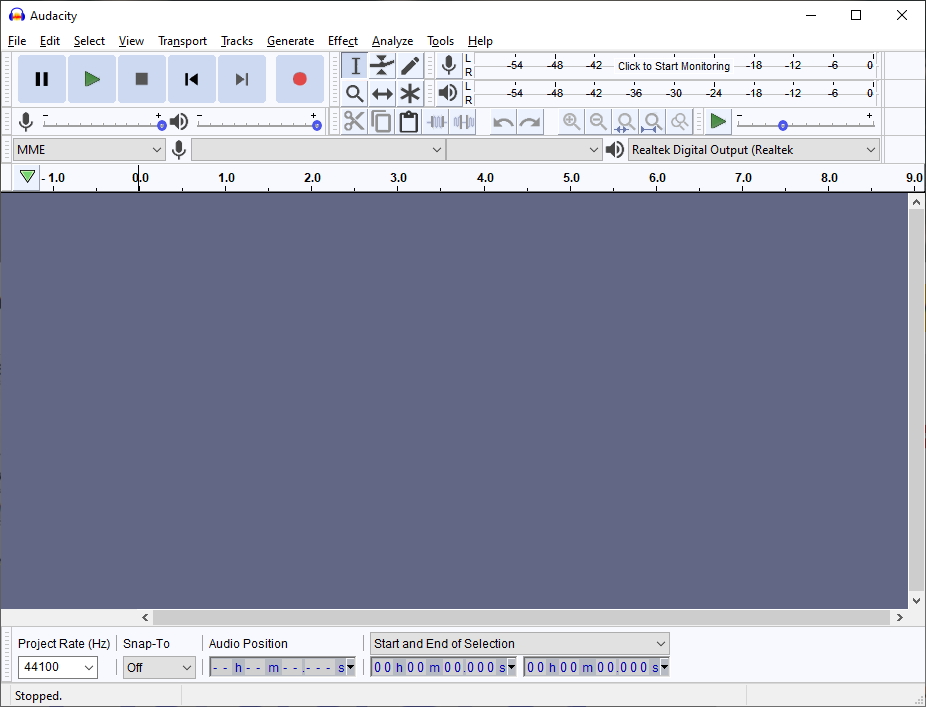Open Audio Position time format arrow
Image resolution: width=926 pixels, height=707 pixels.
pos(350,667)
